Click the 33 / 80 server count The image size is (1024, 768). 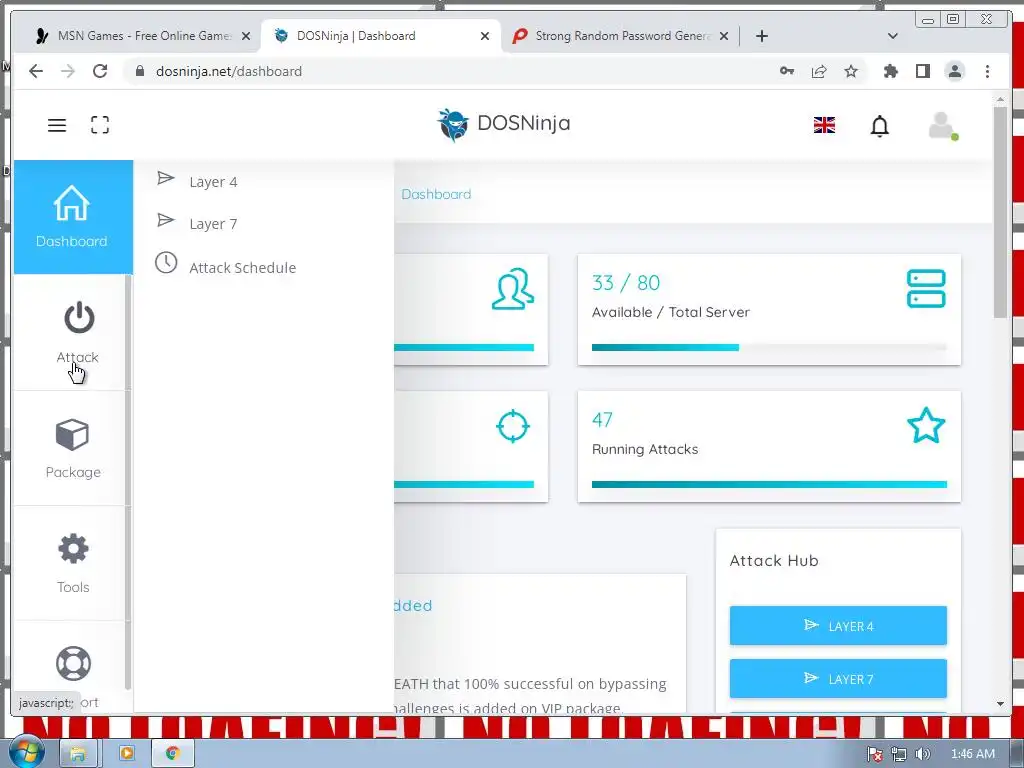point(626,283)
